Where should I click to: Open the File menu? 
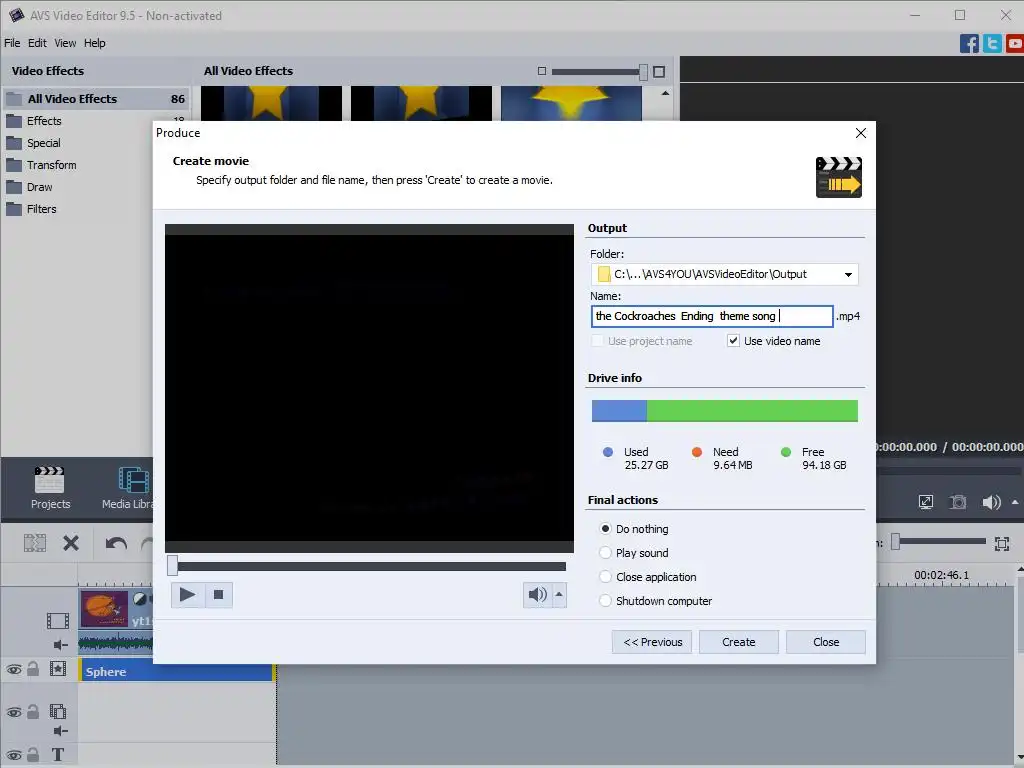point(12,43)
